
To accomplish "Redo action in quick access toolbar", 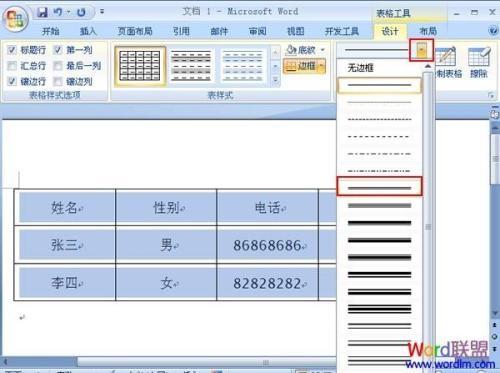I will [x=81, y=12].
